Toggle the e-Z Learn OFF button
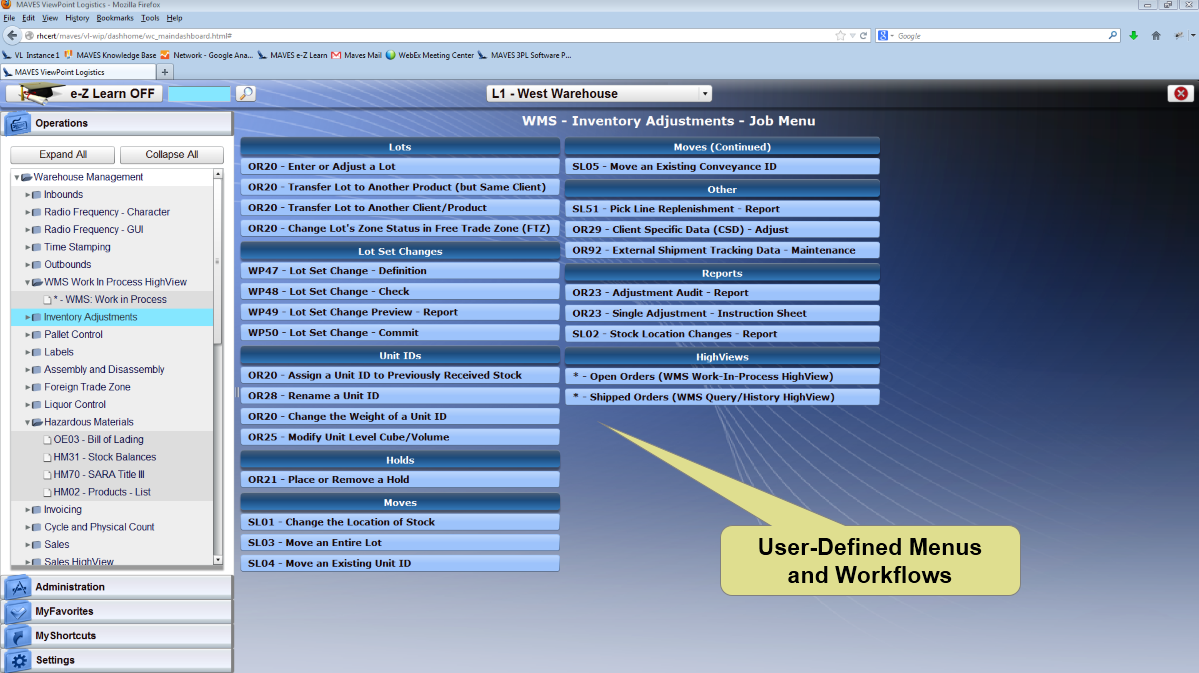 84,93
